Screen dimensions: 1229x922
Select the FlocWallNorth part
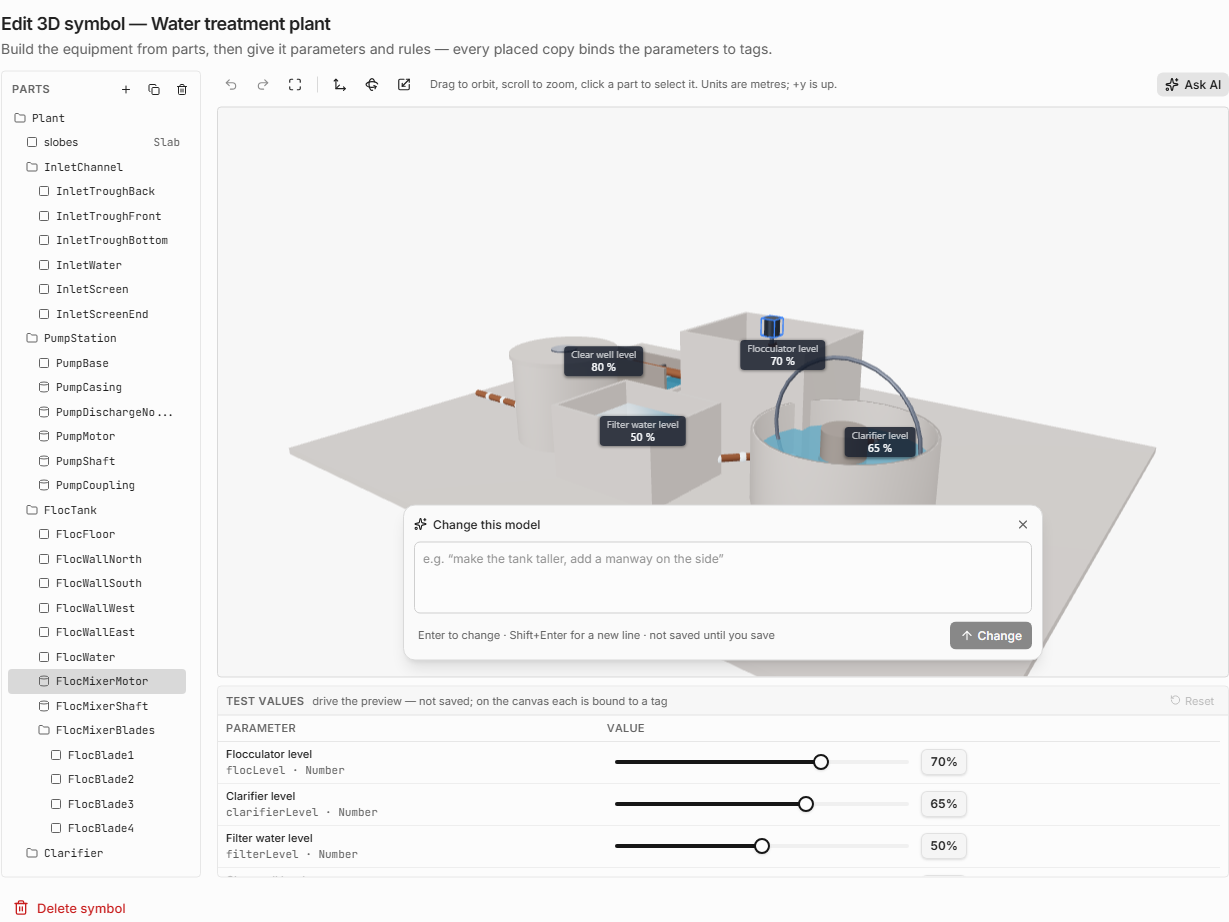97,559
